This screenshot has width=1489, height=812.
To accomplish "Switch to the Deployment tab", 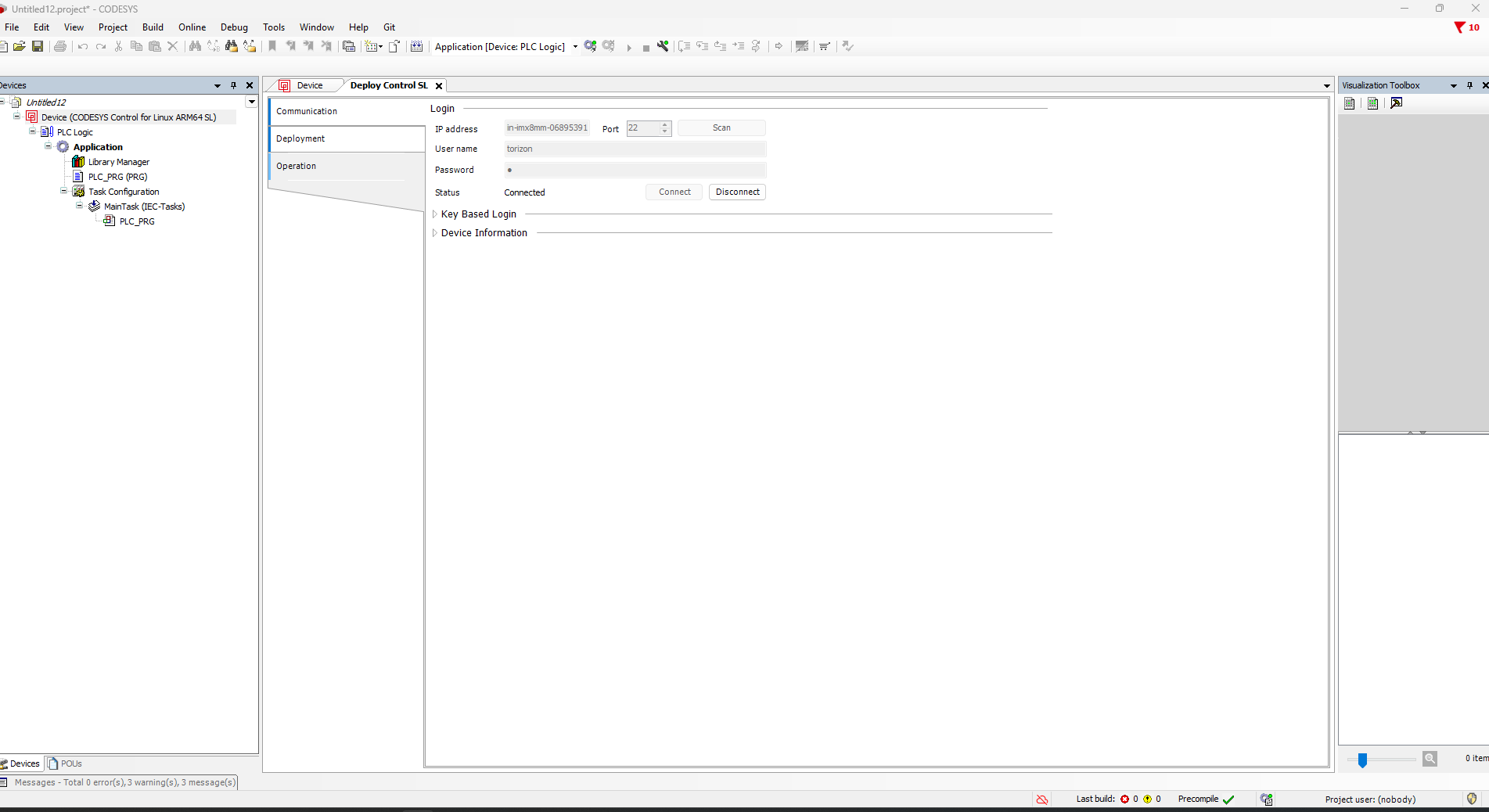I will click(x=300, y=138).
